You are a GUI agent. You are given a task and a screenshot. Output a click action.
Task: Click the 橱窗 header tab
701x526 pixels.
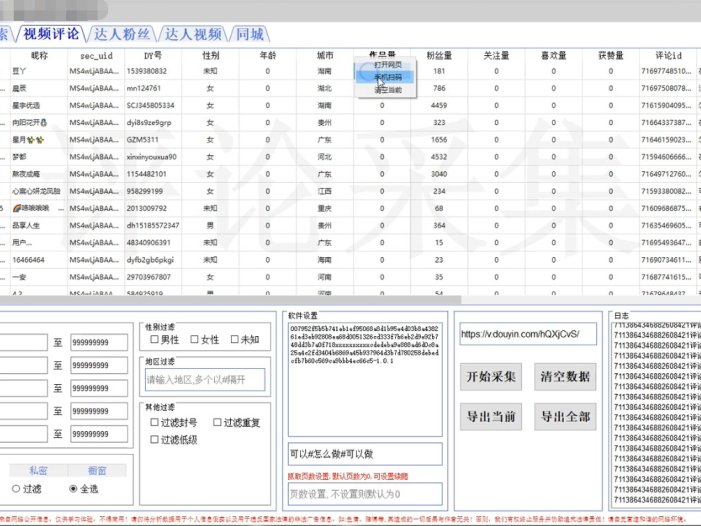97,471
